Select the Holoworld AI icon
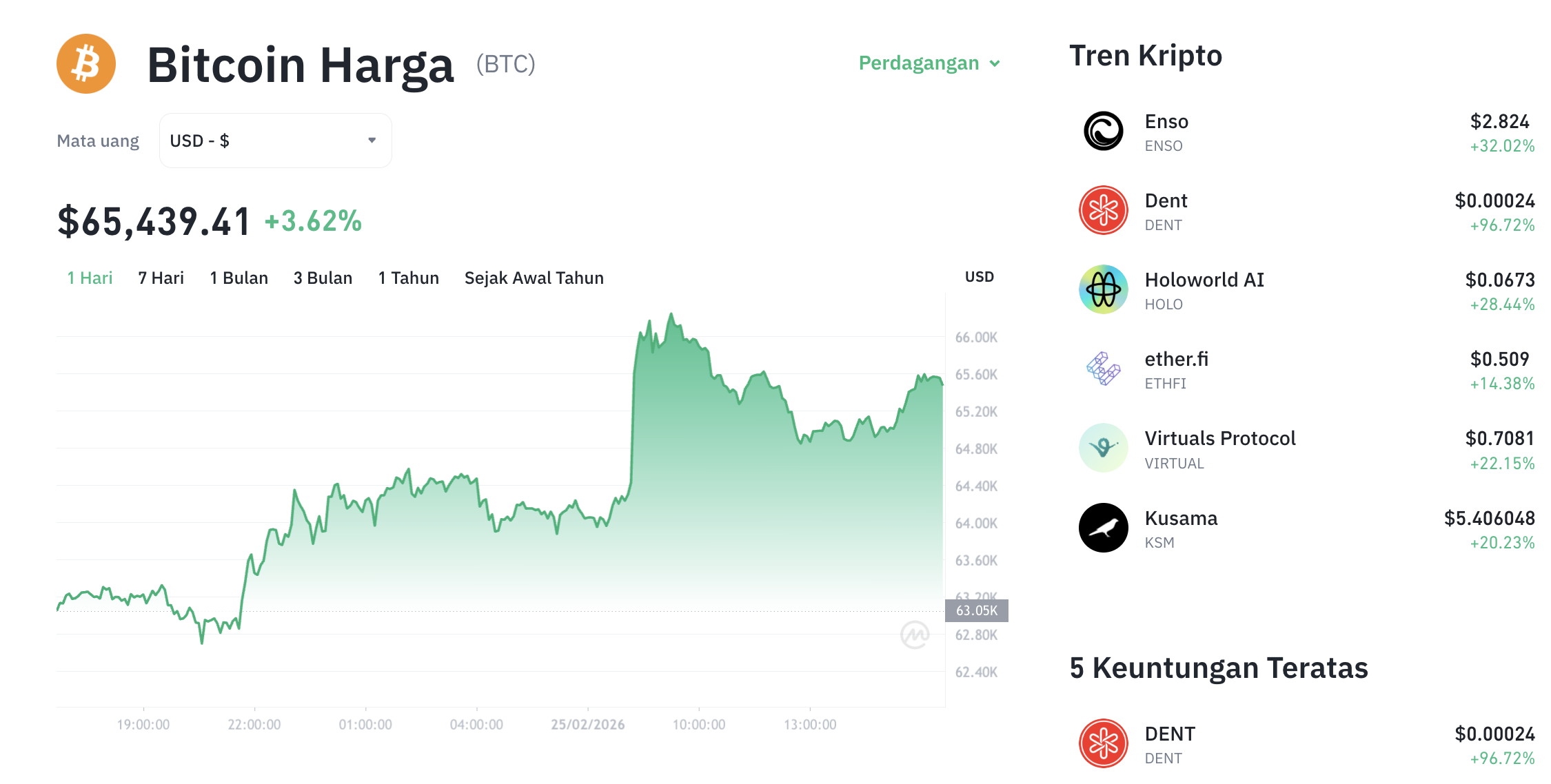The image size is (1551, 784). pos(1103,290)
